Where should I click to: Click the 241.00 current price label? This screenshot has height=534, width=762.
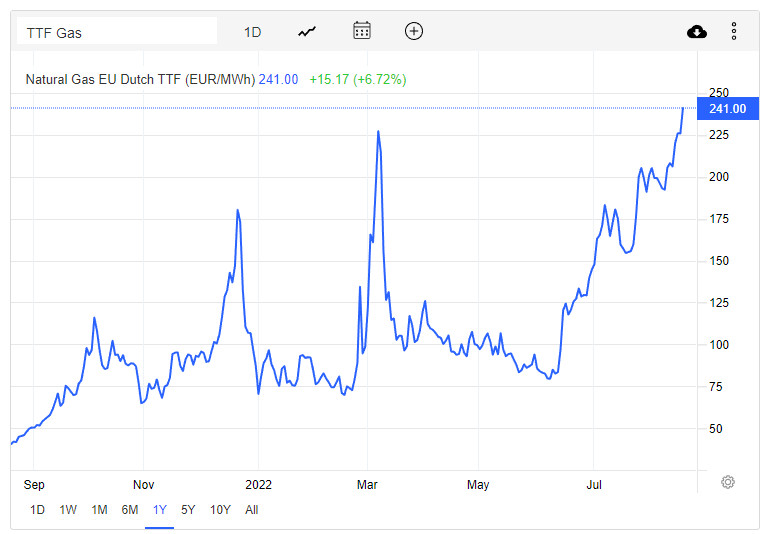pos(727,108)
